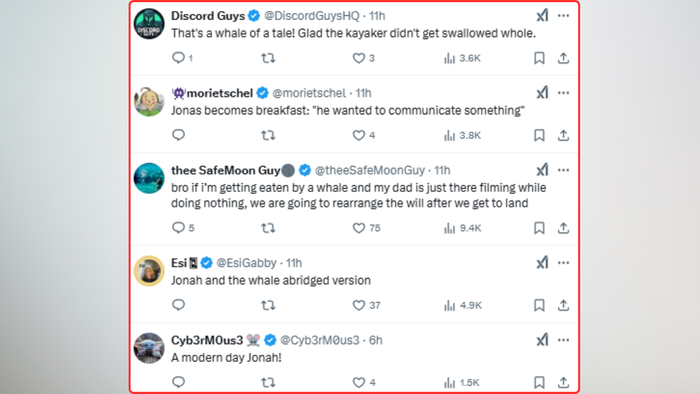The image size is (700, 394).
Task: Open more options on morietschel tweet
Action: pyautogui.click(x=563, y=93)
